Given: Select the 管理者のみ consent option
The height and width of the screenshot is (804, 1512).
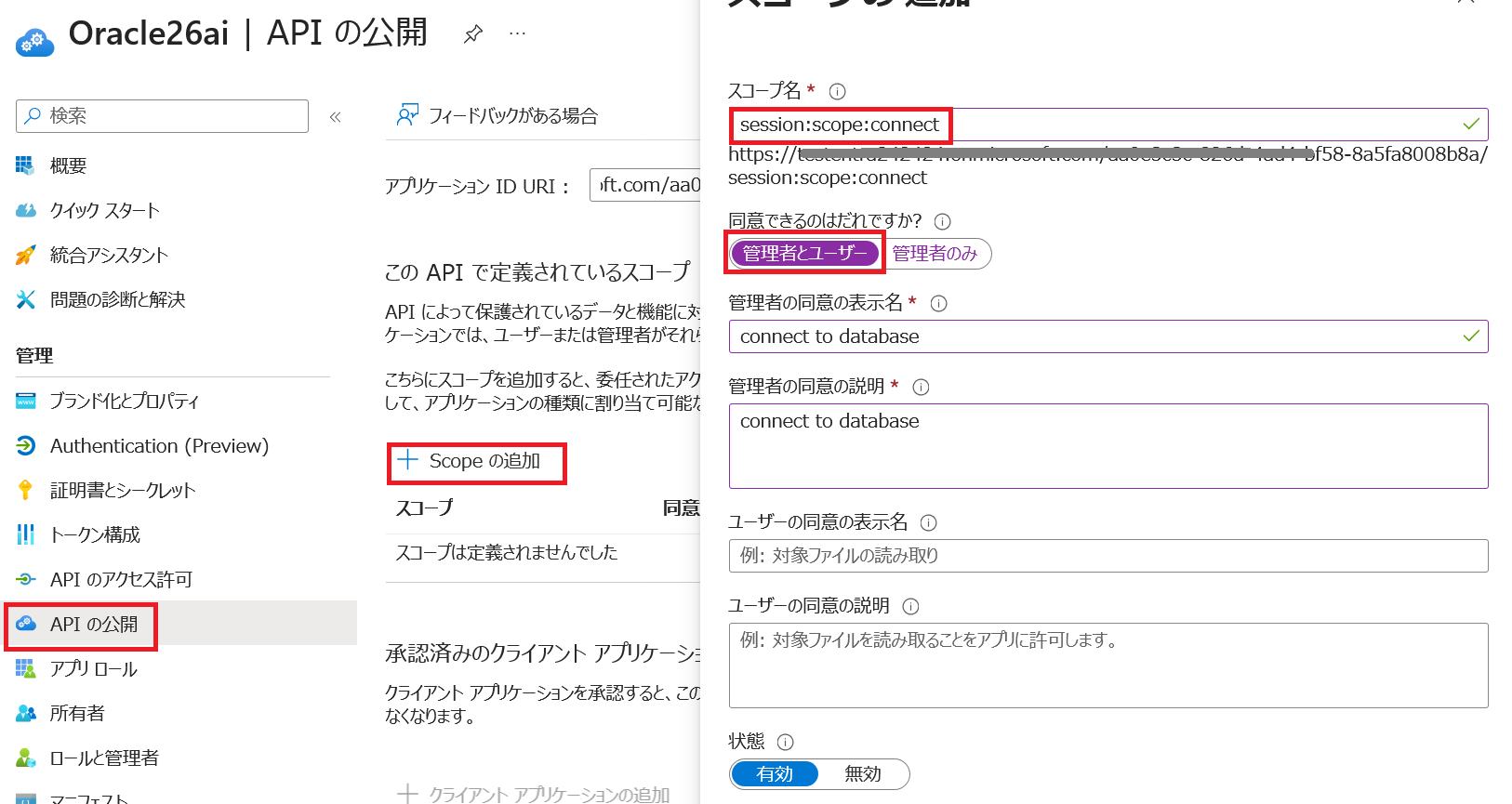Looking at the screenshot, I should (935, 253).
